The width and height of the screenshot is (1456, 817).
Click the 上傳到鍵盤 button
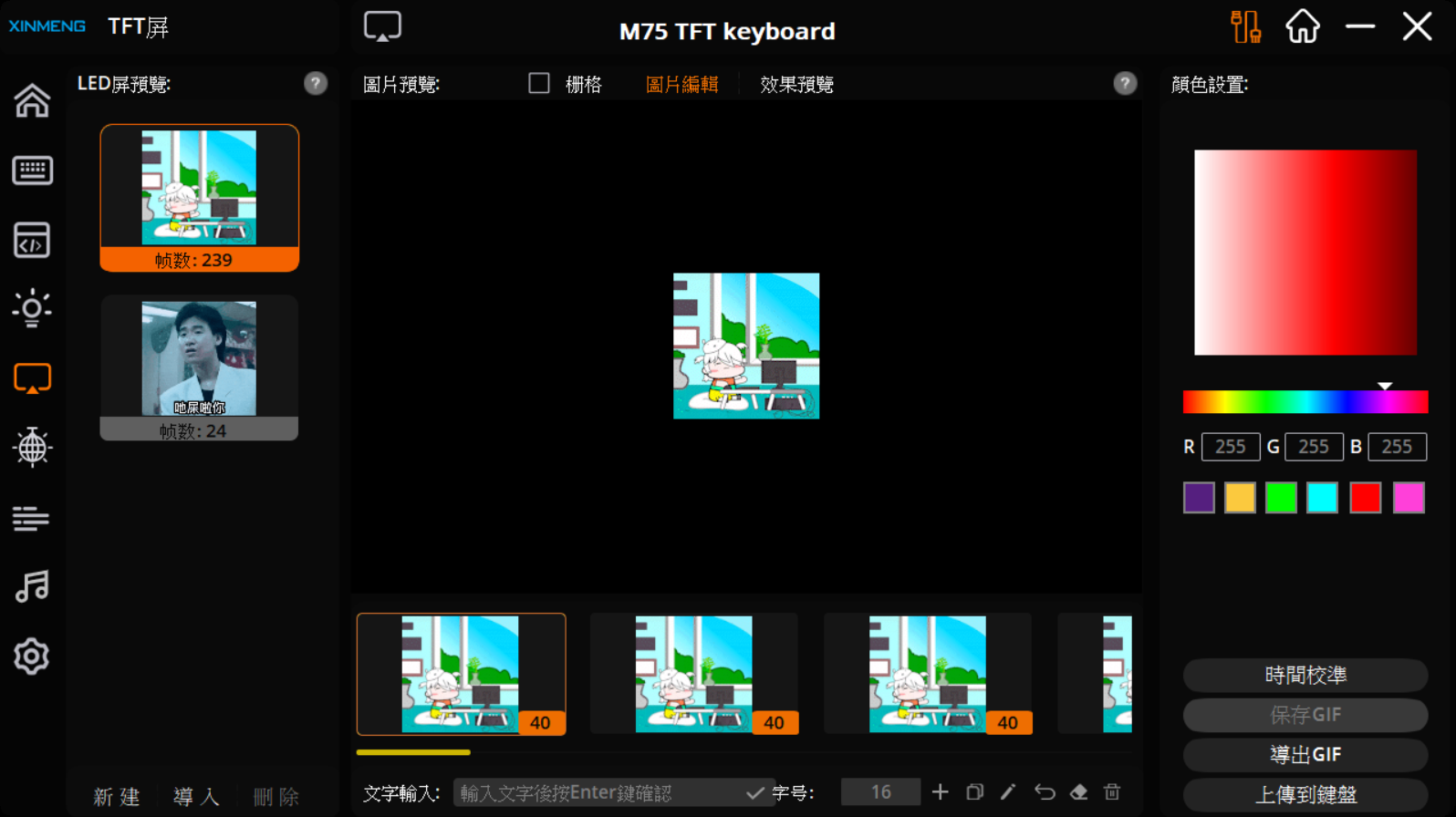pos(1305,795)
